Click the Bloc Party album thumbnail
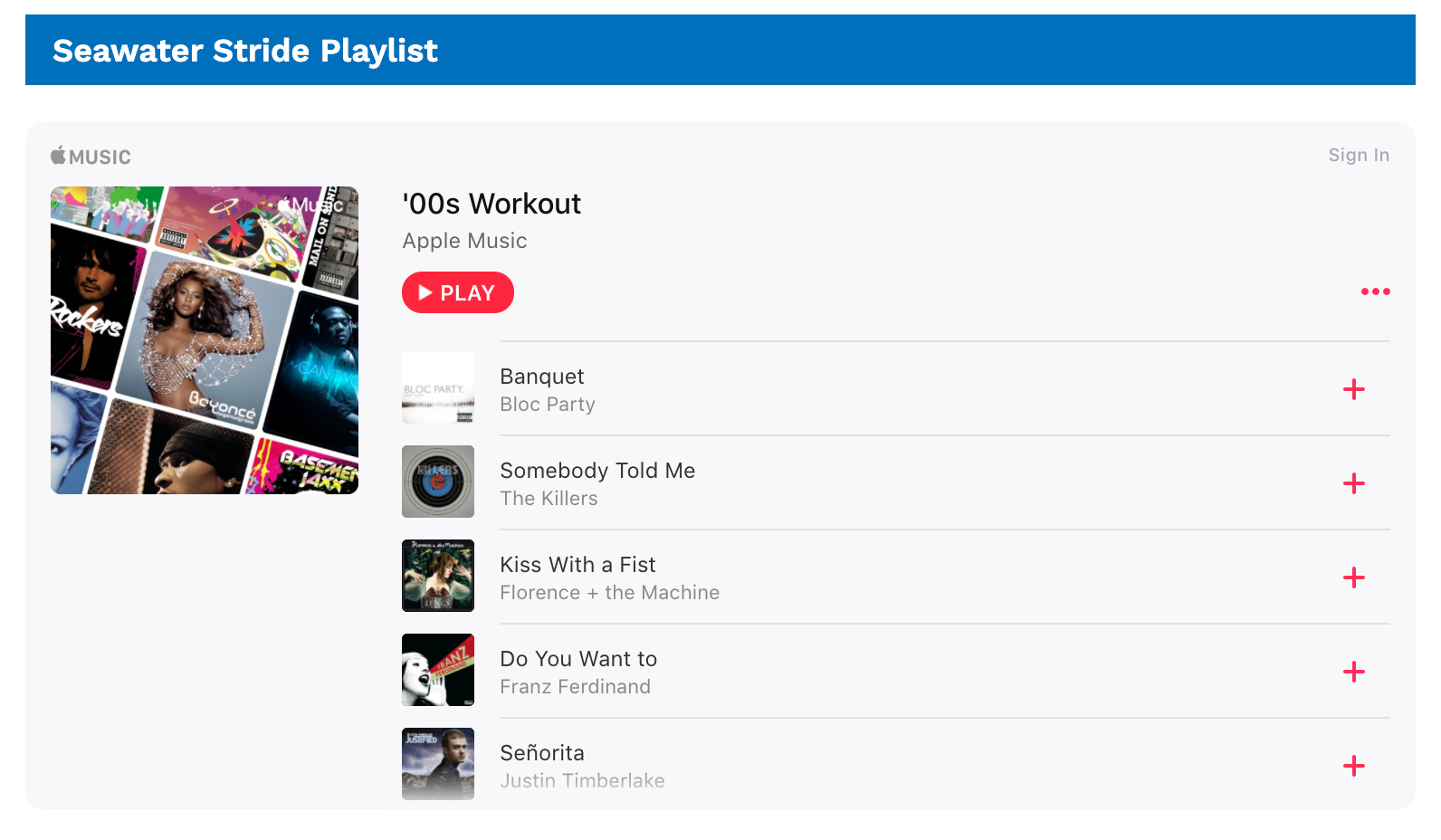1441x840 pixels. pyautogui.click(x=438, y=387)
